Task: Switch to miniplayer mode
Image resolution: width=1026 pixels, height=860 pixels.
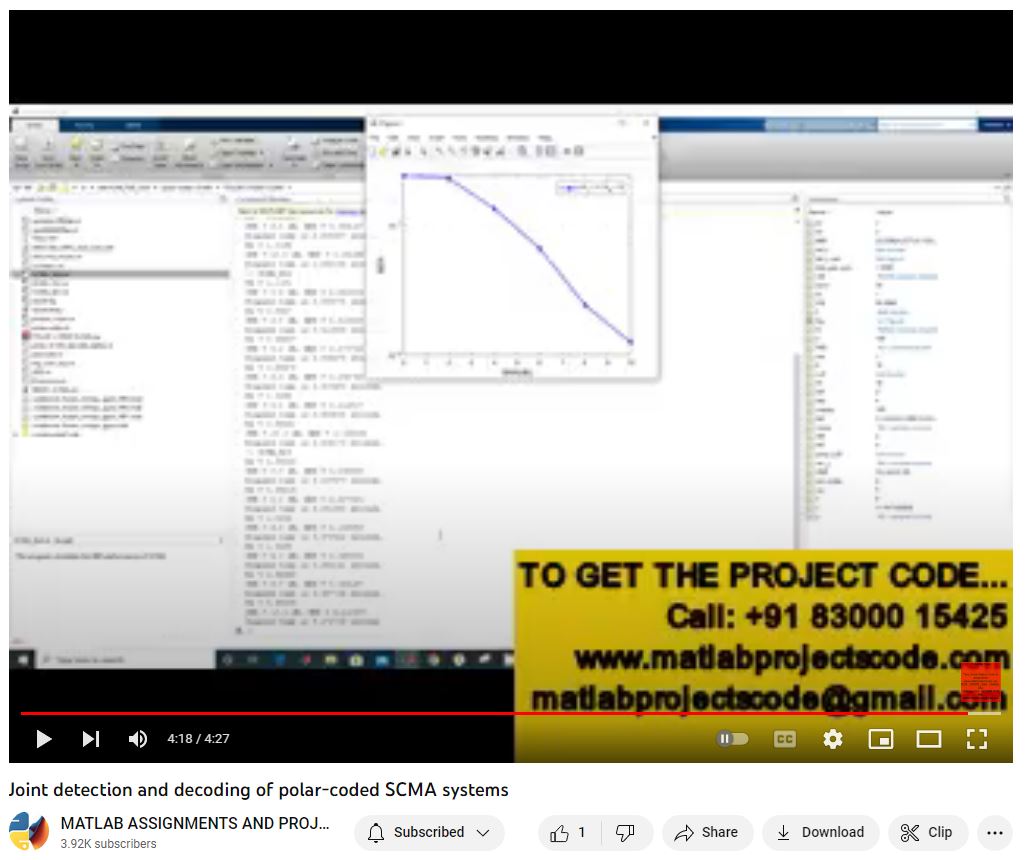Action: tap(881, 740)
